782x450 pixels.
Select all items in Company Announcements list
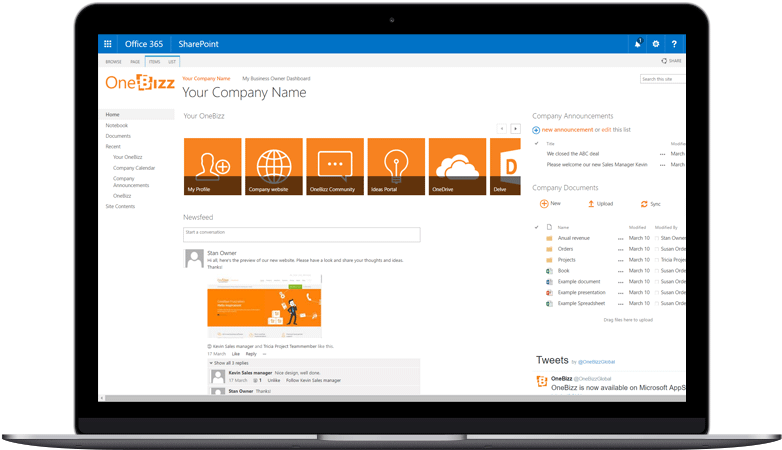coord(538,143)
